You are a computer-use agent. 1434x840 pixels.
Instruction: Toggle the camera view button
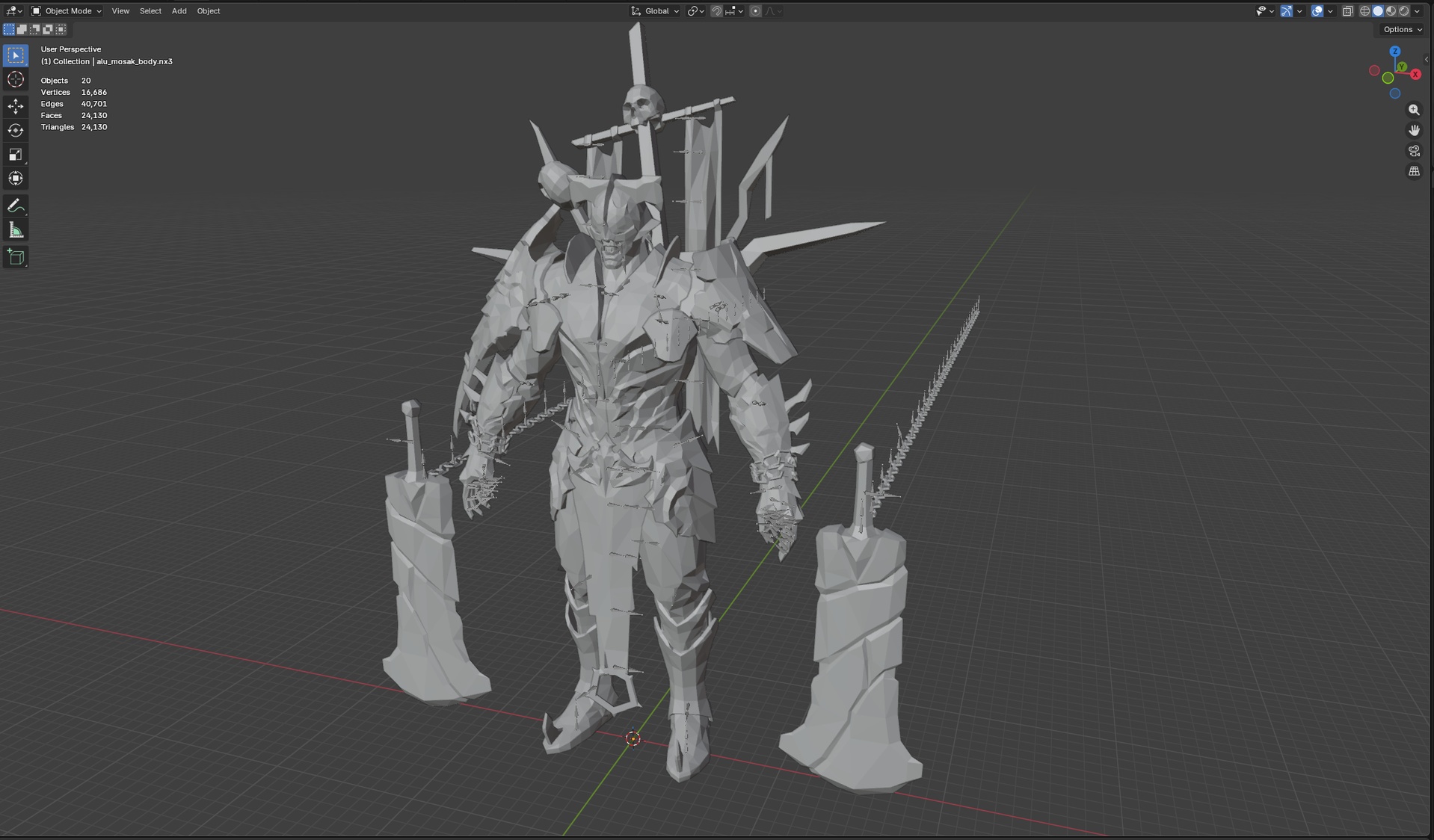point(1414,151)
